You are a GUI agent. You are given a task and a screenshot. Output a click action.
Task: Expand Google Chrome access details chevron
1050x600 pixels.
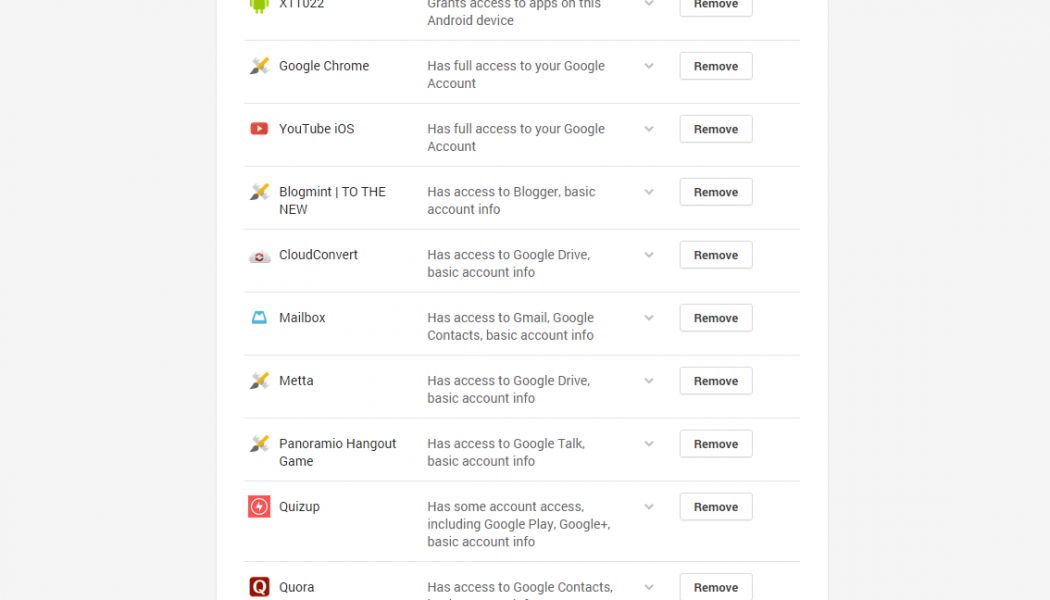(649, 66)
